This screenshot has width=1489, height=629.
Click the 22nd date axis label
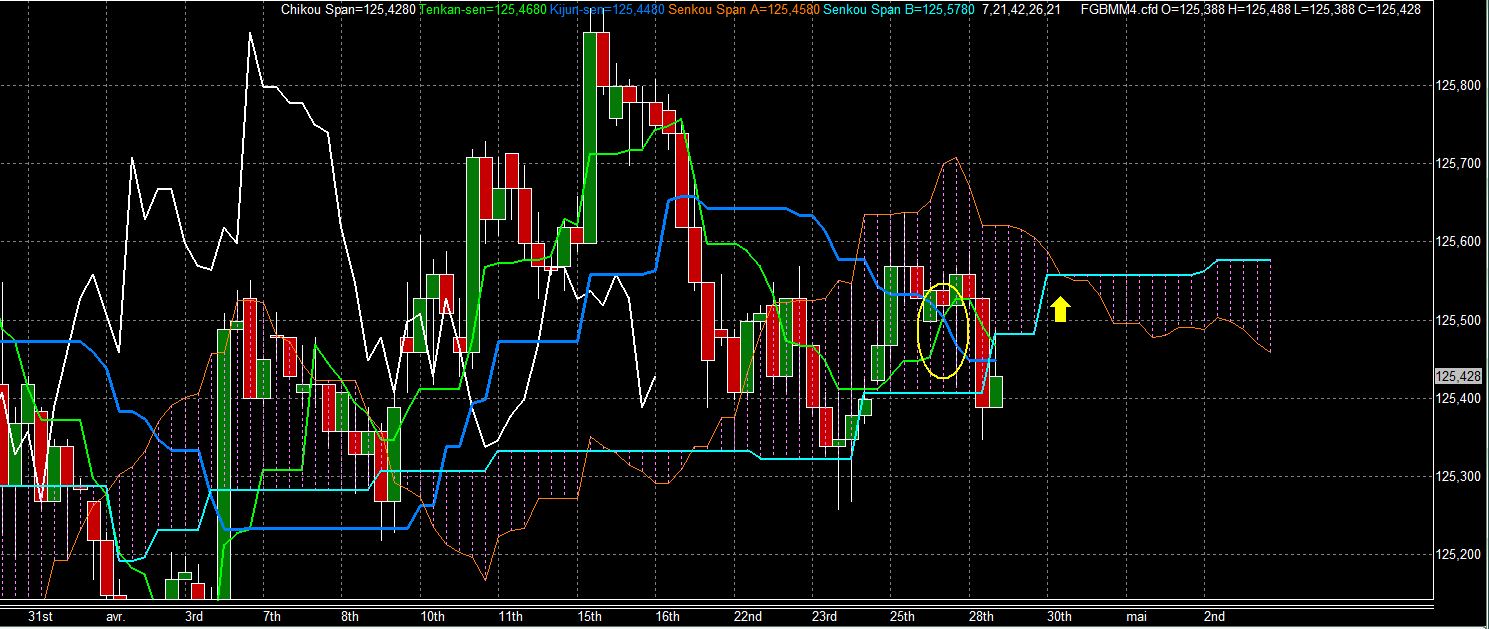[747, 616]
